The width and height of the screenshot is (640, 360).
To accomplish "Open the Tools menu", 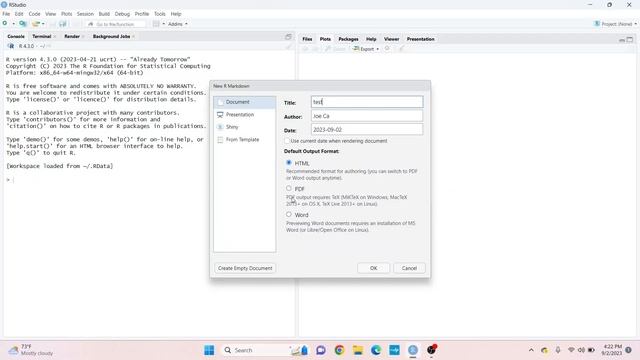I will [160, 14].
